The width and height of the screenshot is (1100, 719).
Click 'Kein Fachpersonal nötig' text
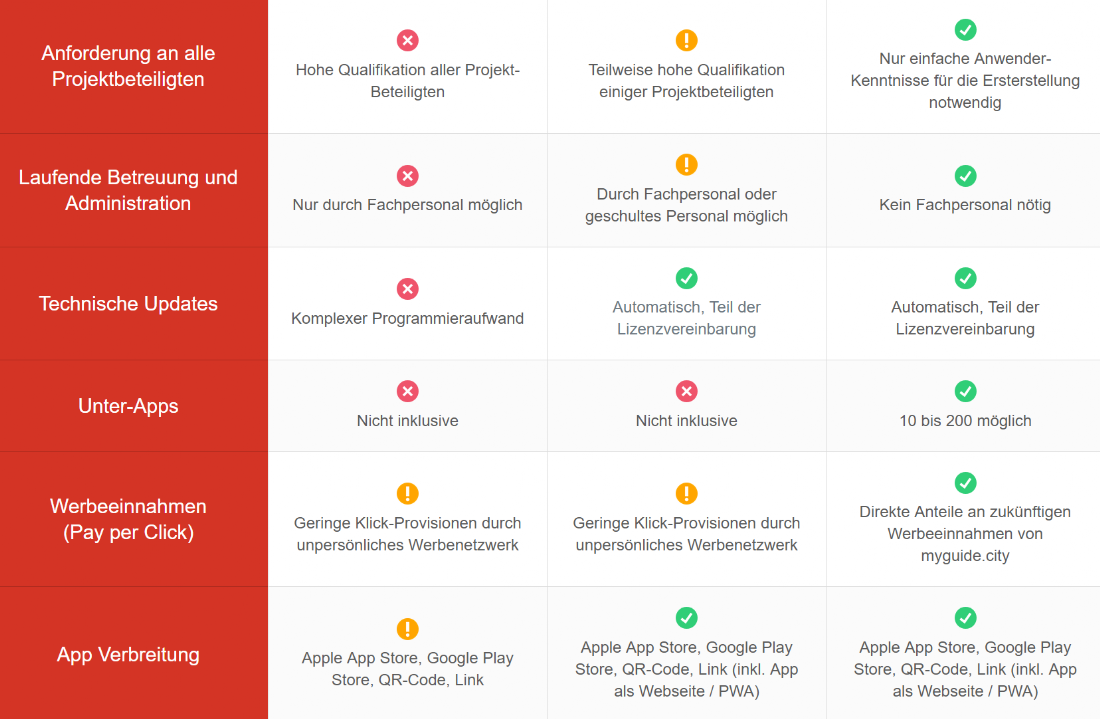[965, 205]
